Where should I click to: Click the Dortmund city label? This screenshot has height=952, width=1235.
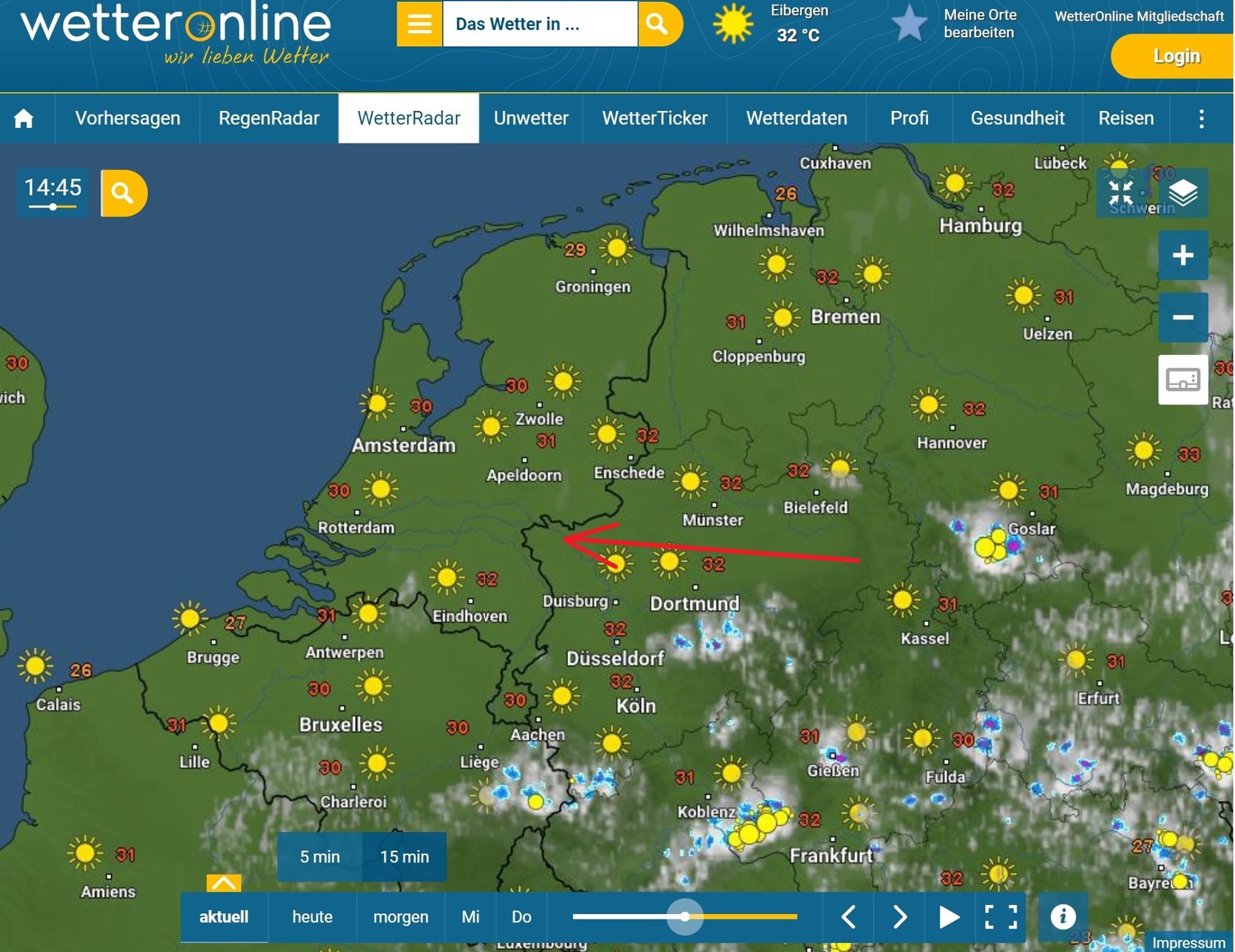pyautogui.click(x=694, y=604)
